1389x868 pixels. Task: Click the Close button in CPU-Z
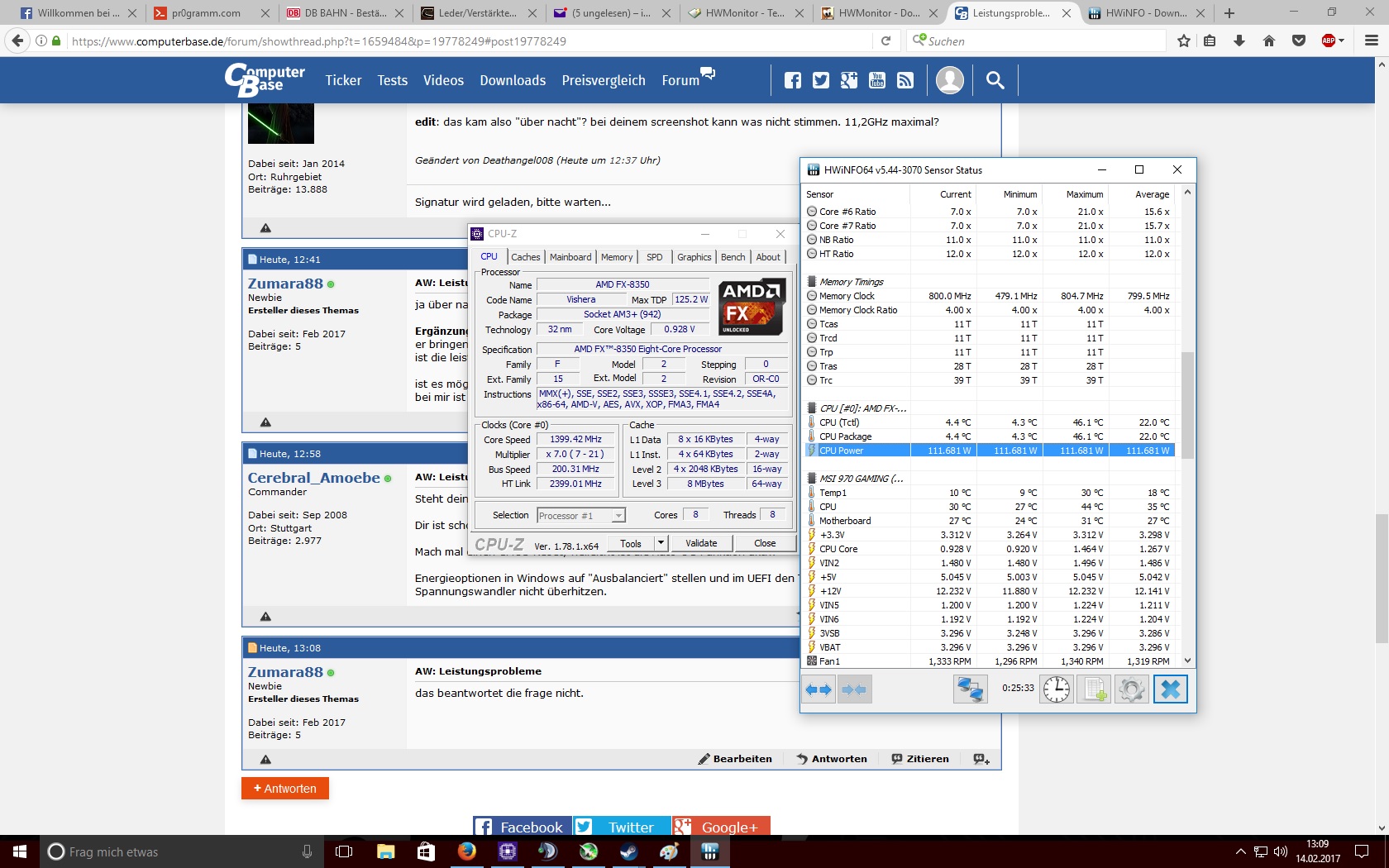coord(765,543)
